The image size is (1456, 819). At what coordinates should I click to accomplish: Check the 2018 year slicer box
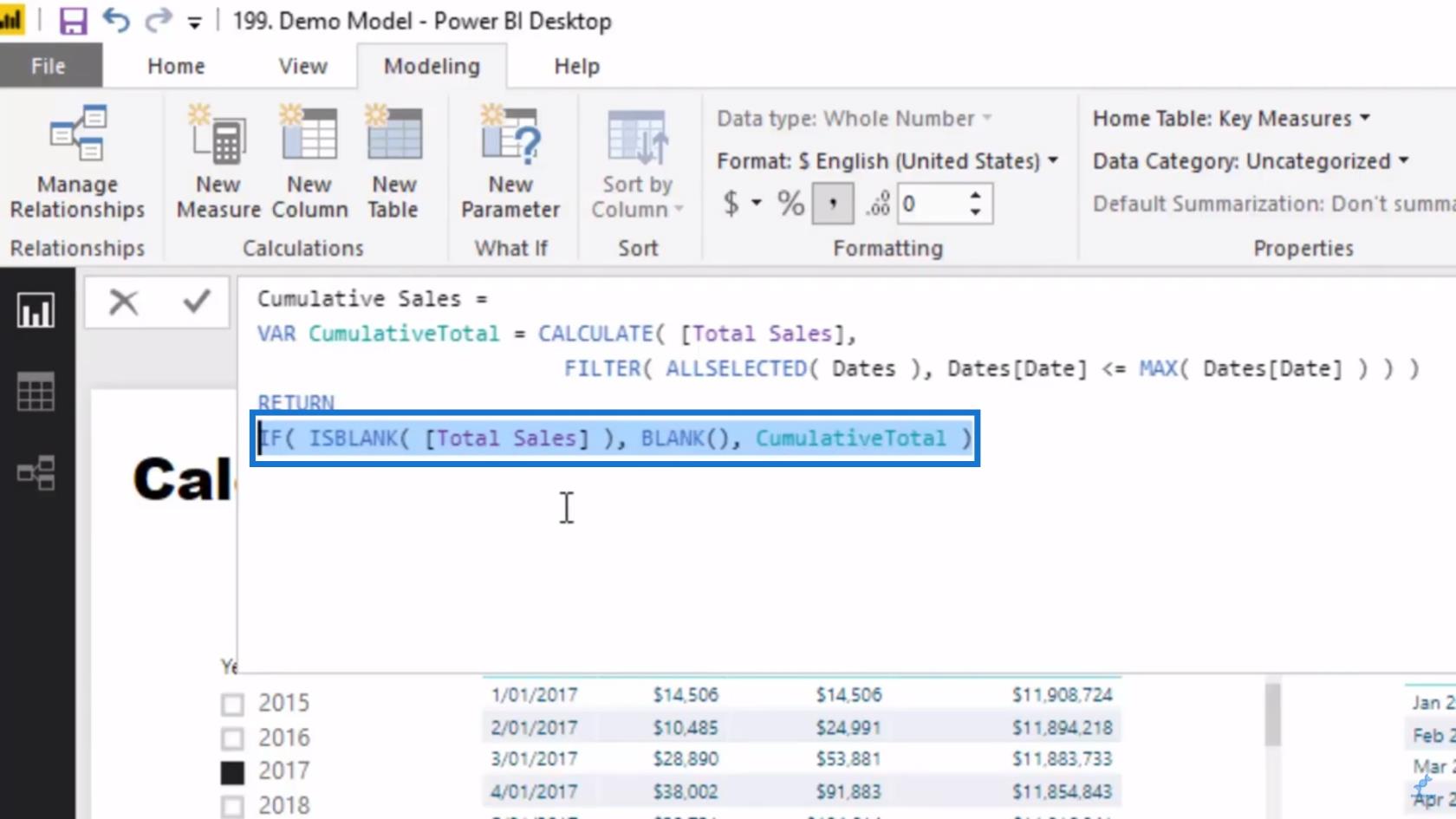pyautogui.click(x=232, y=806)
